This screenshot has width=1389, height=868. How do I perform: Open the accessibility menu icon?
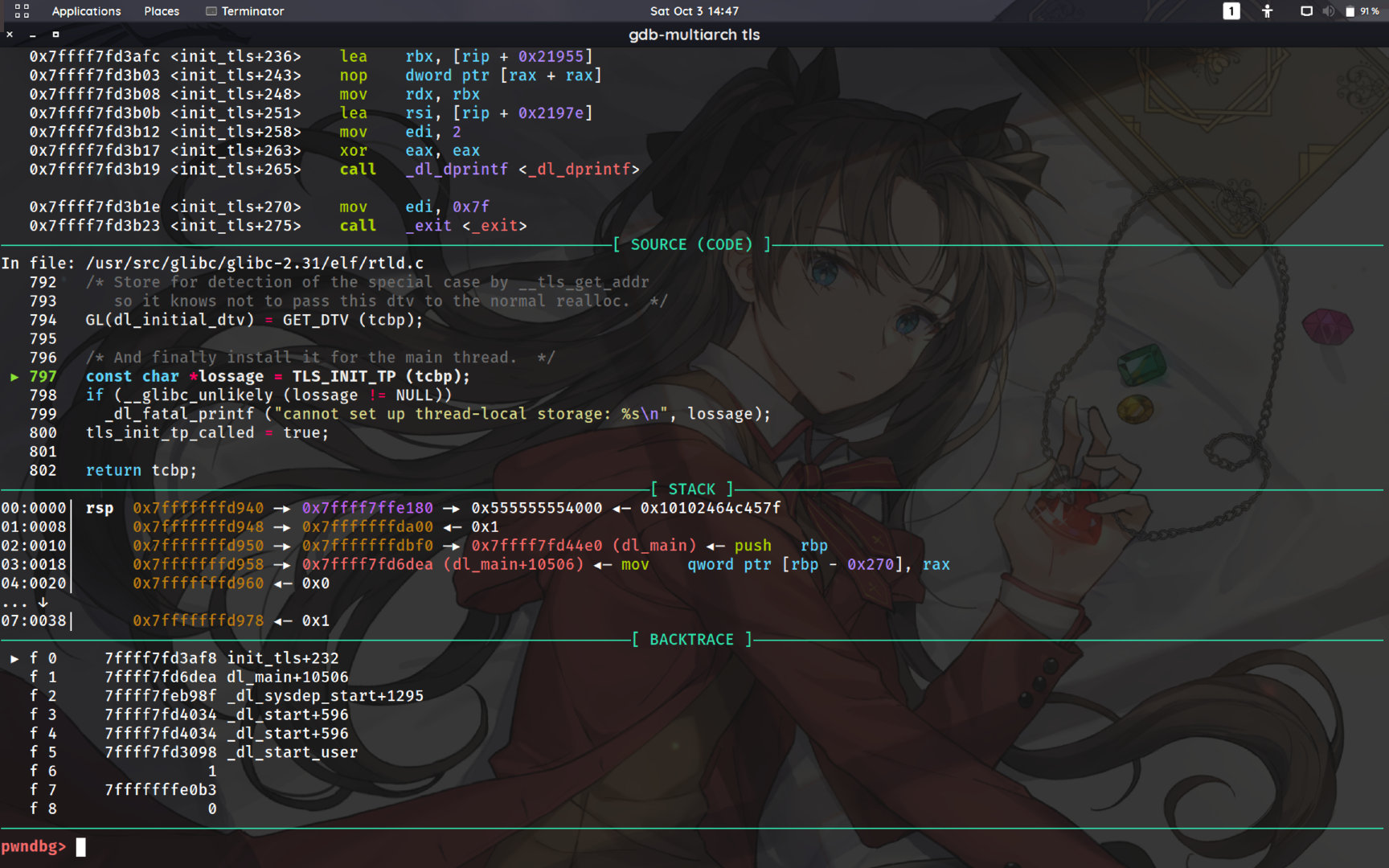[1268, 11]
